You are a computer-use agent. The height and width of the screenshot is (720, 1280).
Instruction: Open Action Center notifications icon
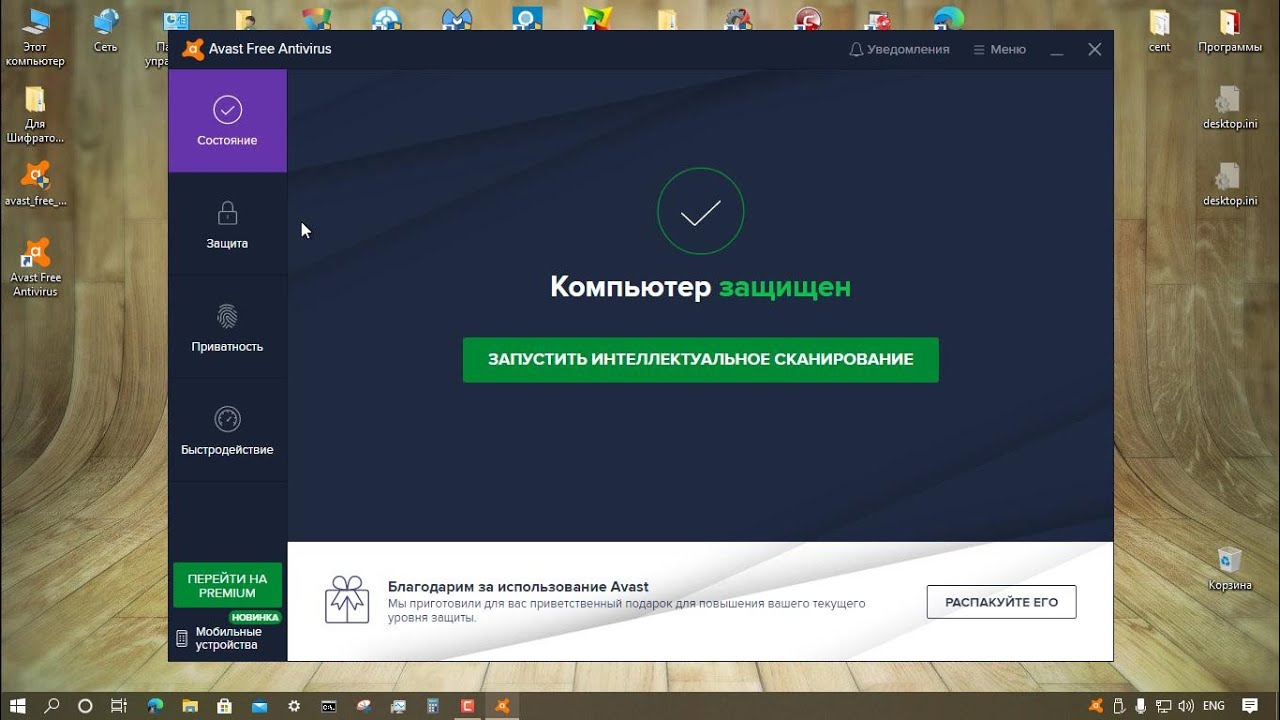(1250, 706)
